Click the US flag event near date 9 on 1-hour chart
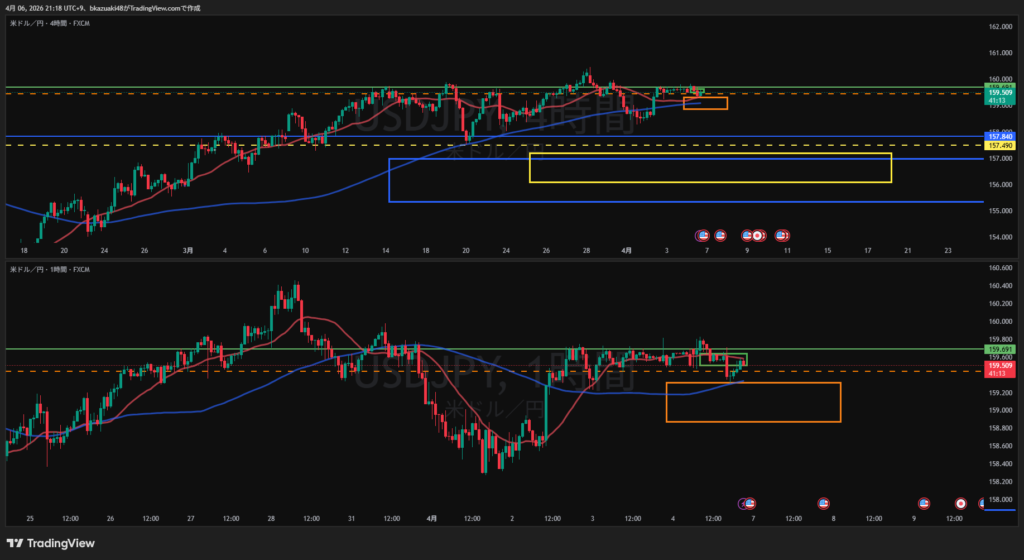 tap(924, 503)
